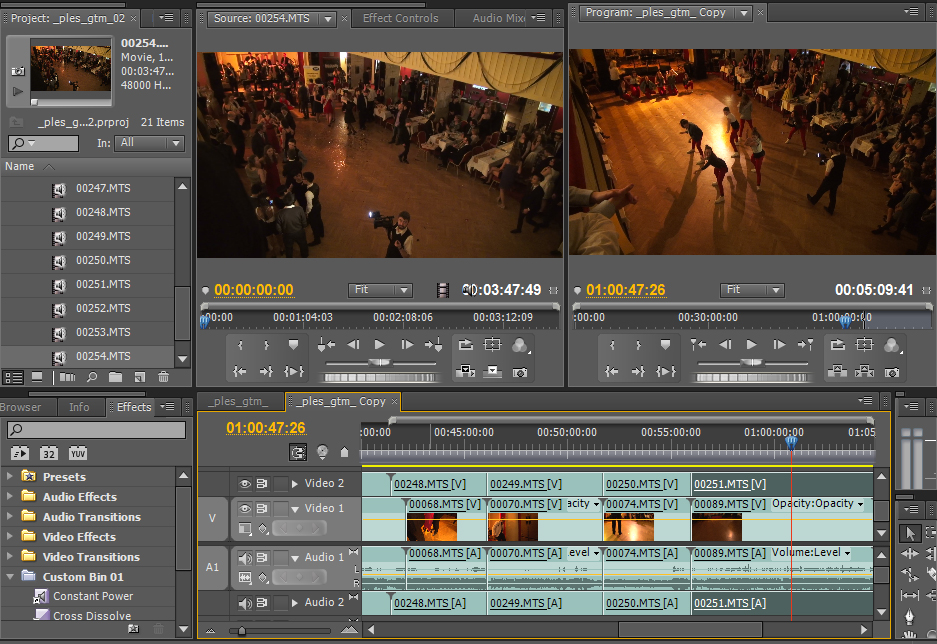Image resolution: width=937 pixels, height=644 pixels.
Task: Play the Program monitor sequence
Action: [x=751, y=345]
